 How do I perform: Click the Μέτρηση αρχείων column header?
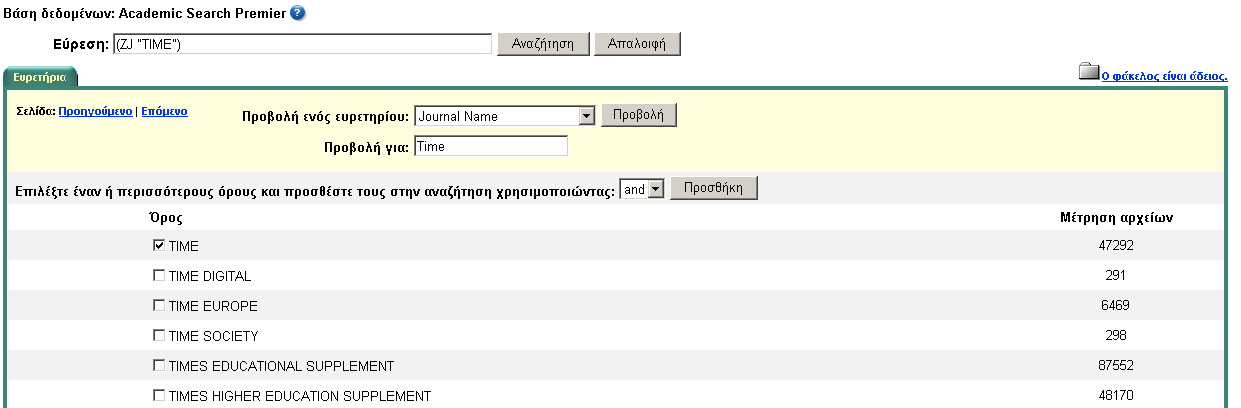(1116, 217)
